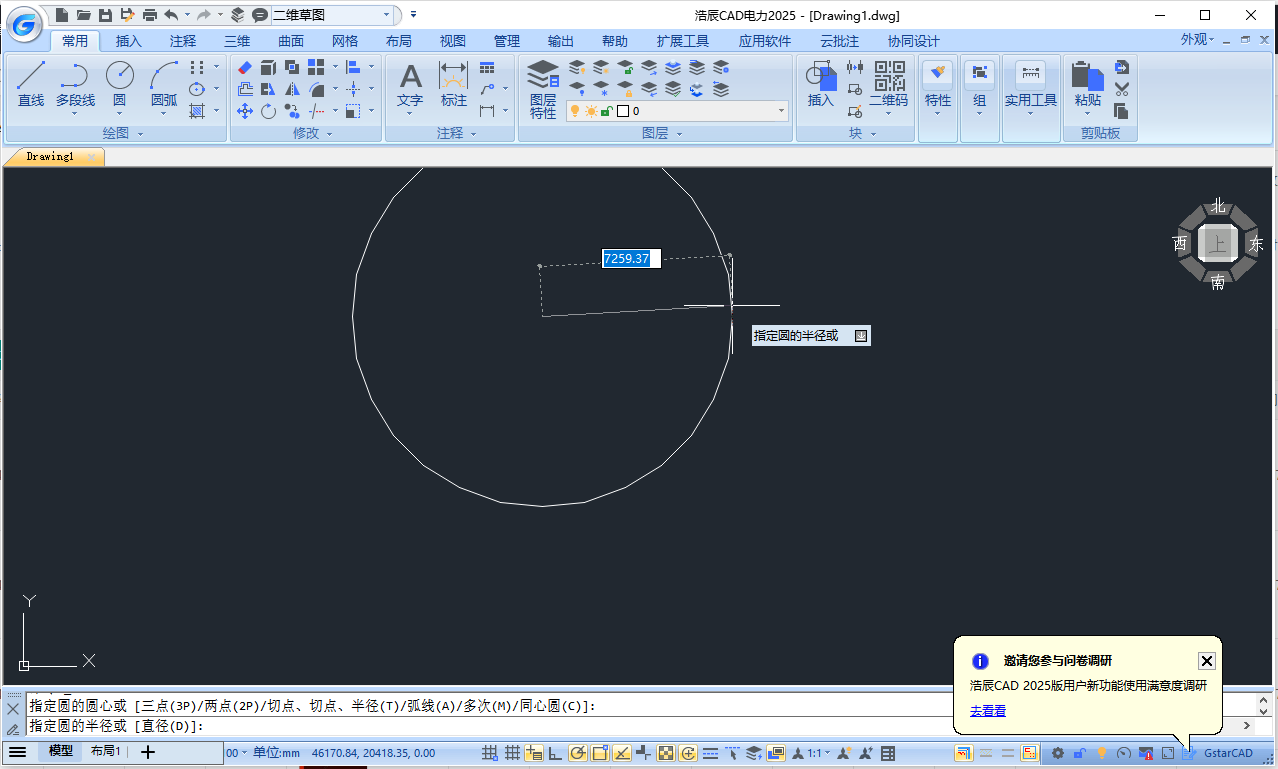Select the Rotate tool icon
Image resolution: width=1278 pixels, height=769 pixels.
(268, 111)
